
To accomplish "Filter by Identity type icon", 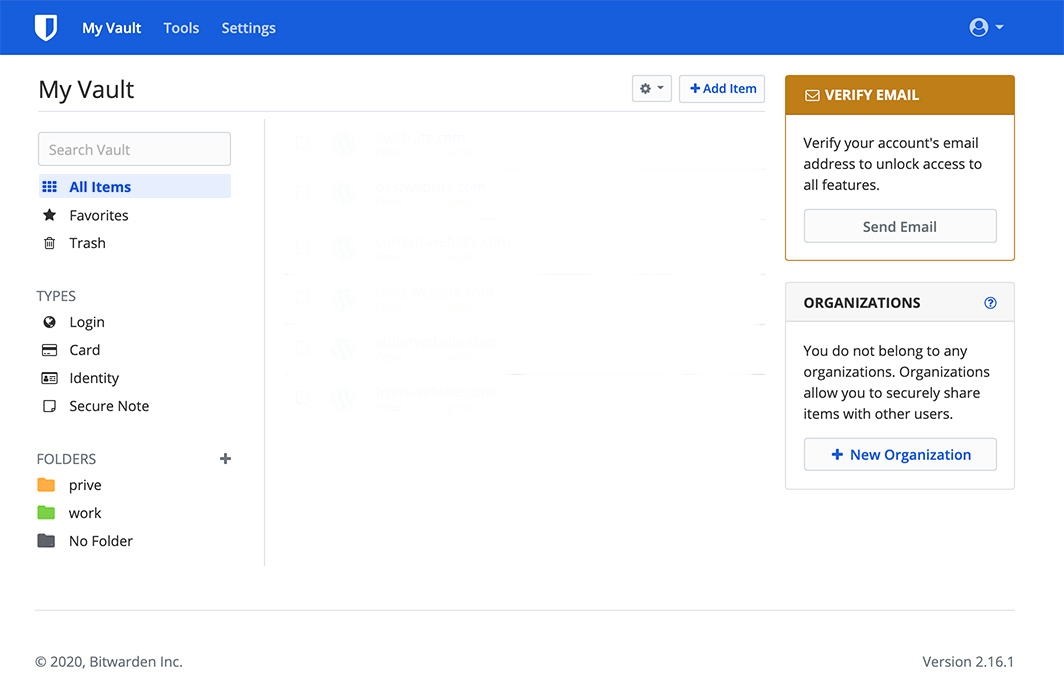I will [50, 378].
